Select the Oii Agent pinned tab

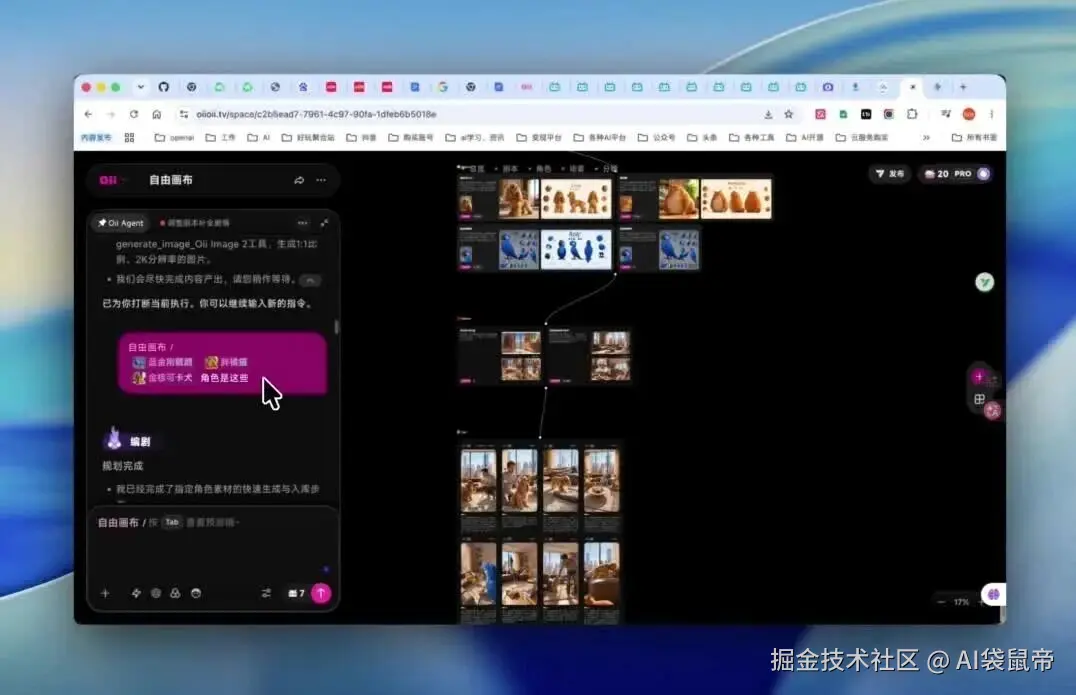[121, 223]
